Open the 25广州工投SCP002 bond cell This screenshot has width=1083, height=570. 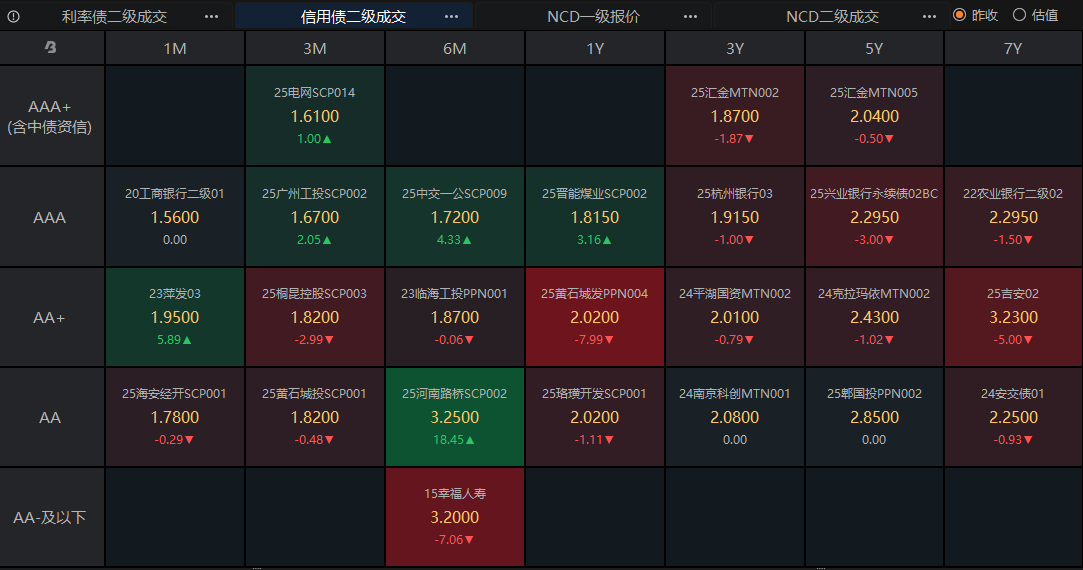point(315,217)
